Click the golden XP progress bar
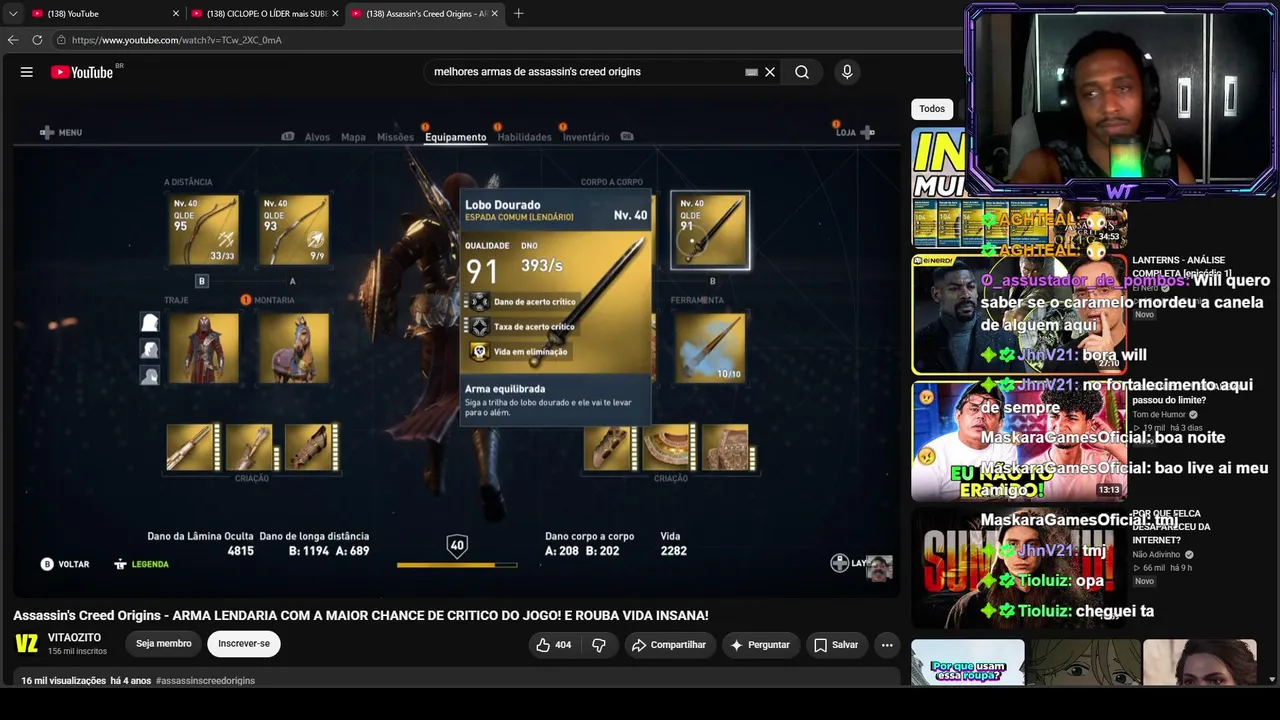The image size is (1280, 720). 457,565
